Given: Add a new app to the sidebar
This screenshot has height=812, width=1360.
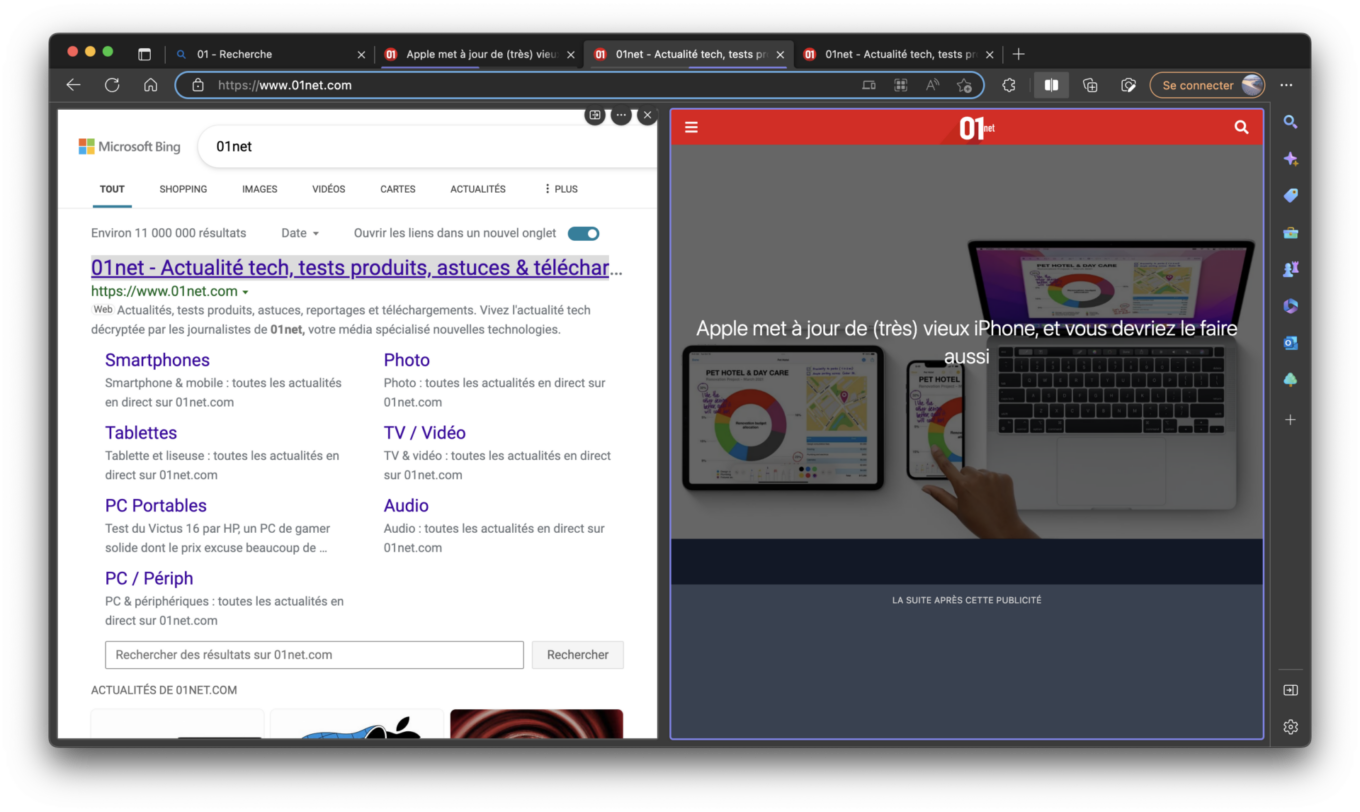Looking at the screenshot, I should click(1290, 420).
